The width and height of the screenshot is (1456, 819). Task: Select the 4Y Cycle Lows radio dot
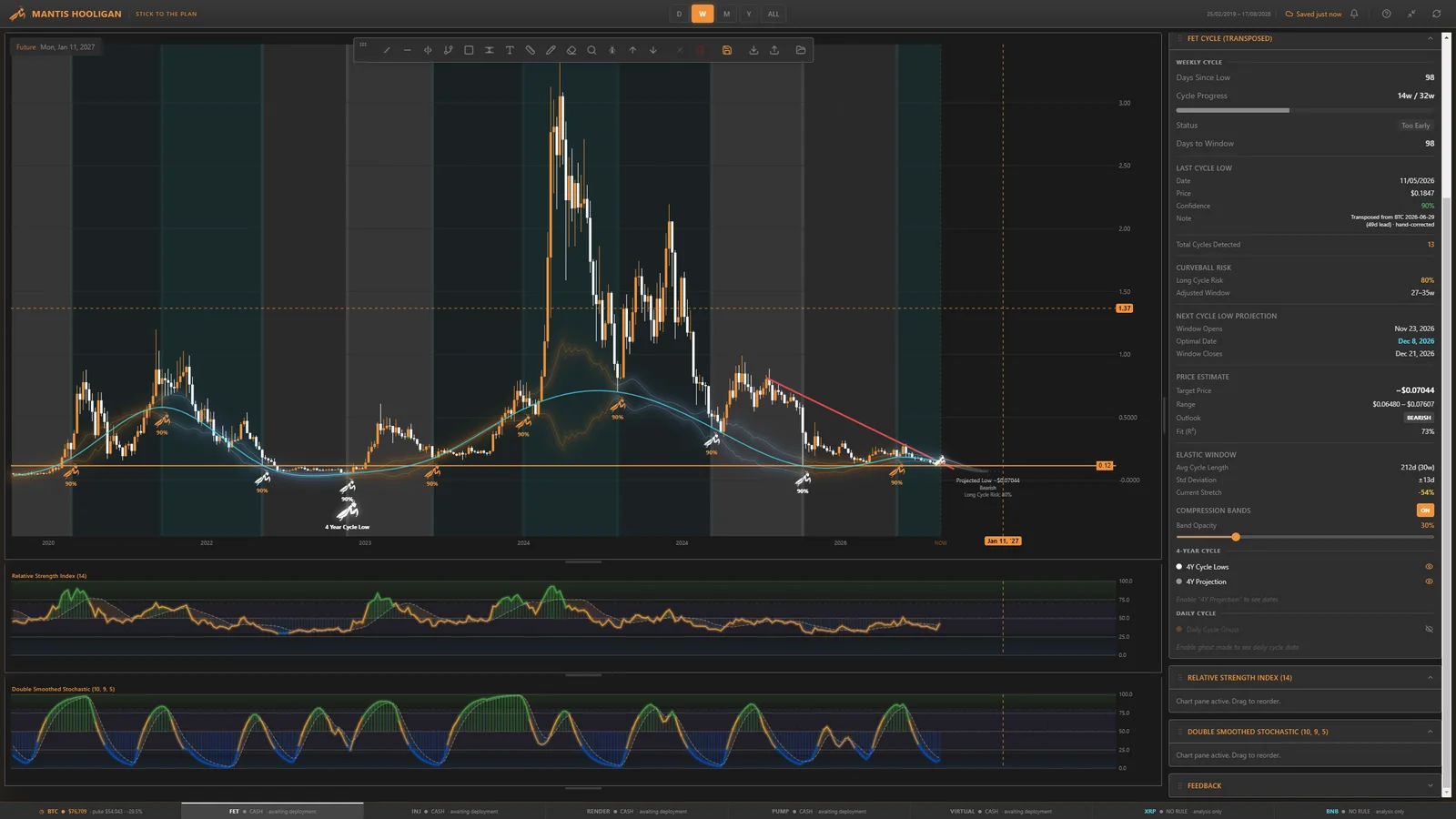(x=1179, y=567)
